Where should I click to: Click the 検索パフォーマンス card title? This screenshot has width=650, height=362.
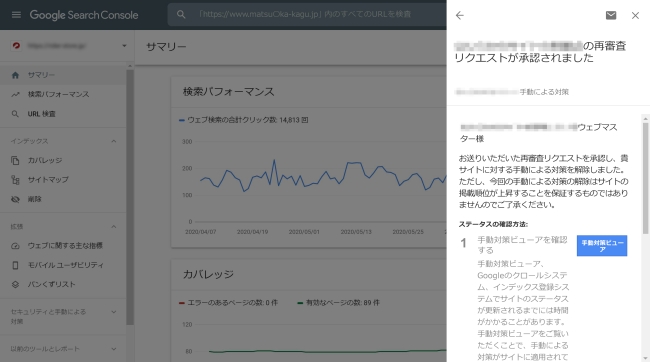(228, 92)
